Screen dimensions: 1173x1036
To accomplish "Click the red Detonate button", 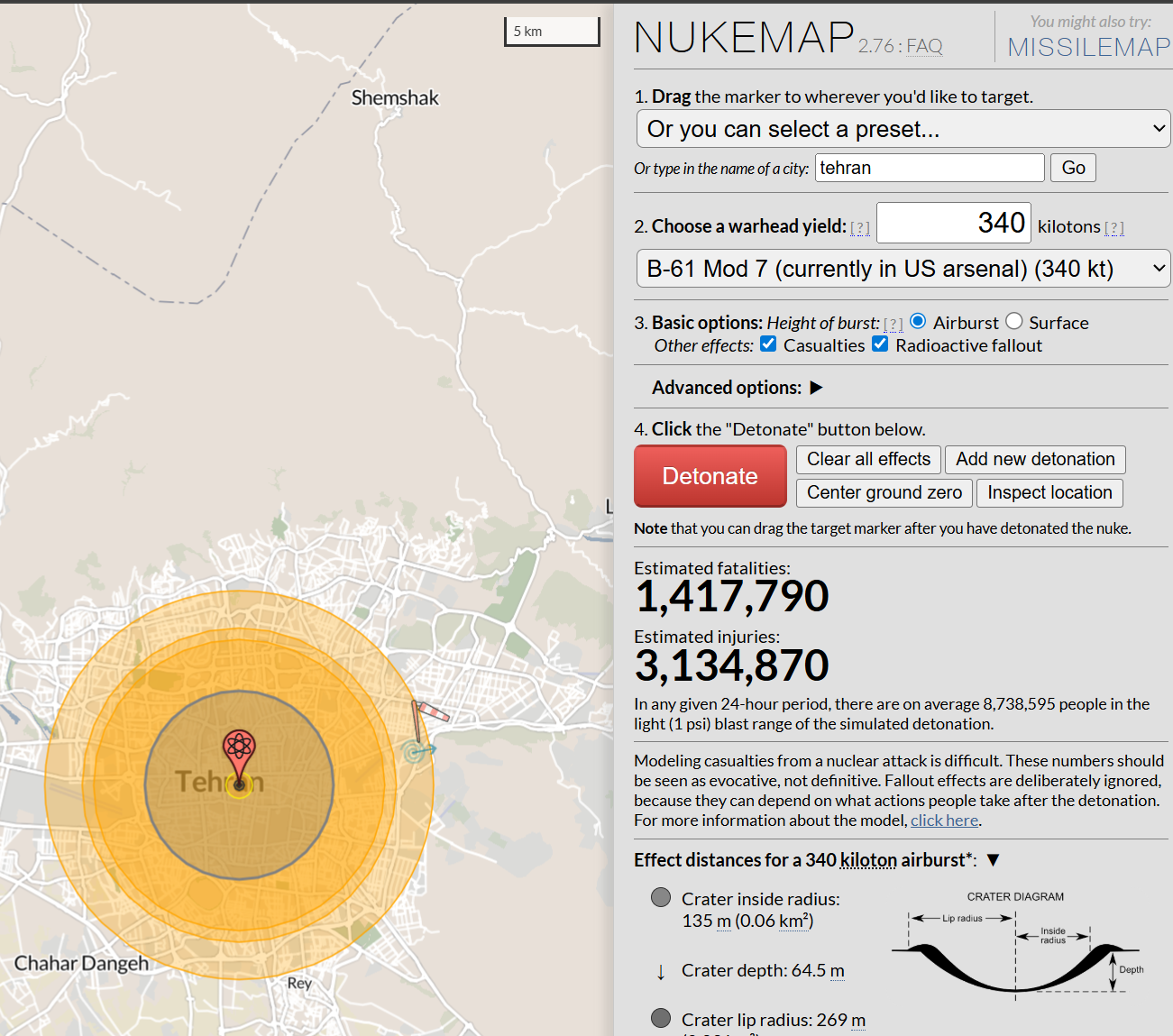I will (710, 476).
